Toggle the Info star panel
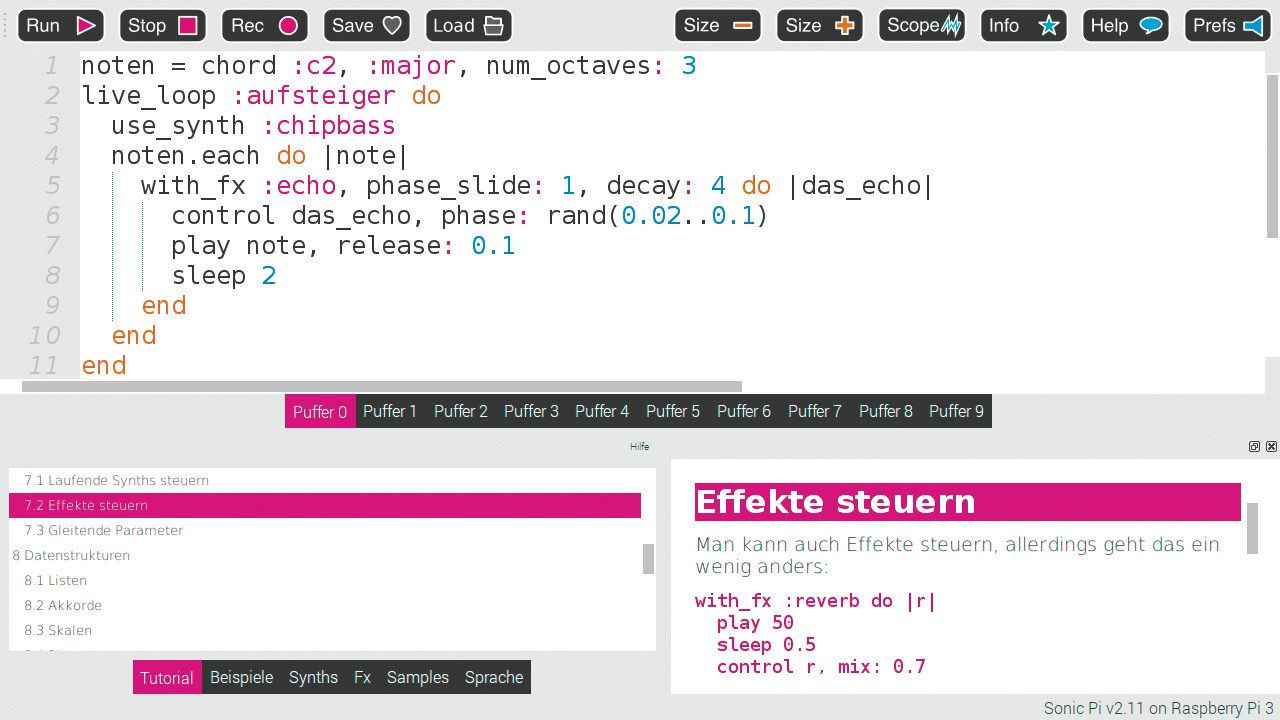The image size is (1280, 720). pyautogui.click(x=1024, y=26)
